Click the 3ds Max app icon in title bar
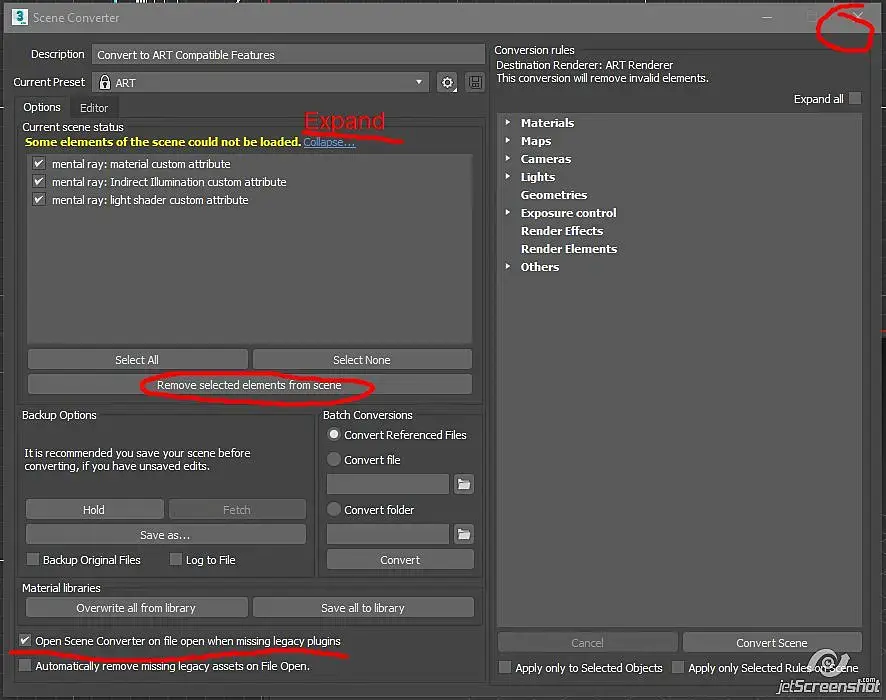 pyautogui.click(x=20, y=17)
